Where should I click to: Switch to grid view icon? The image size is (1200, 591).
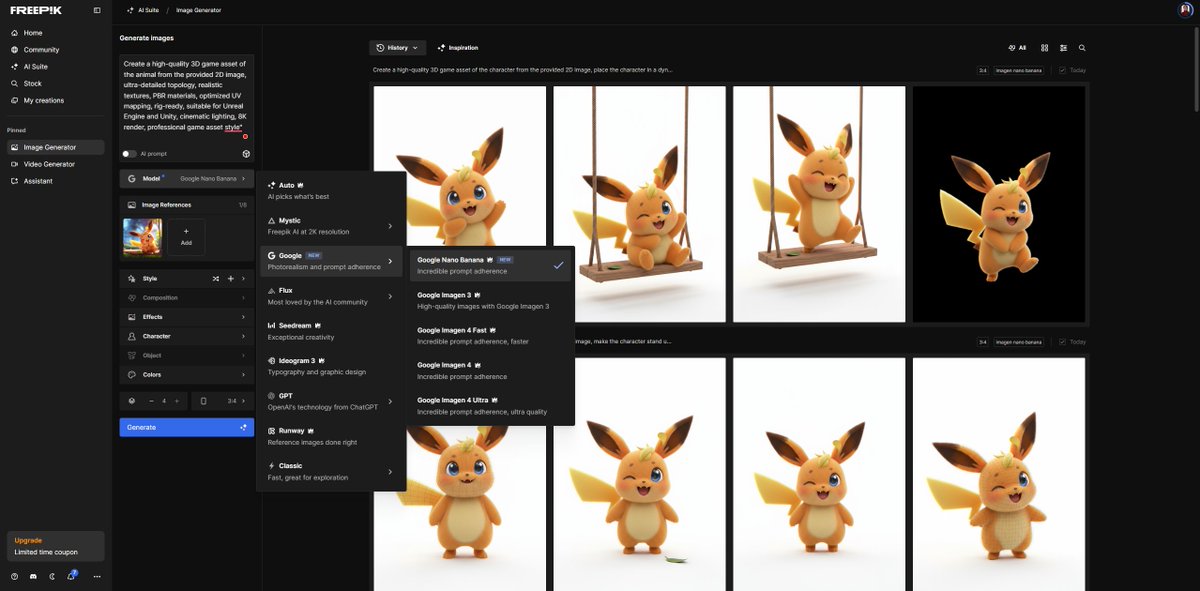click(x=1044, y=47)
